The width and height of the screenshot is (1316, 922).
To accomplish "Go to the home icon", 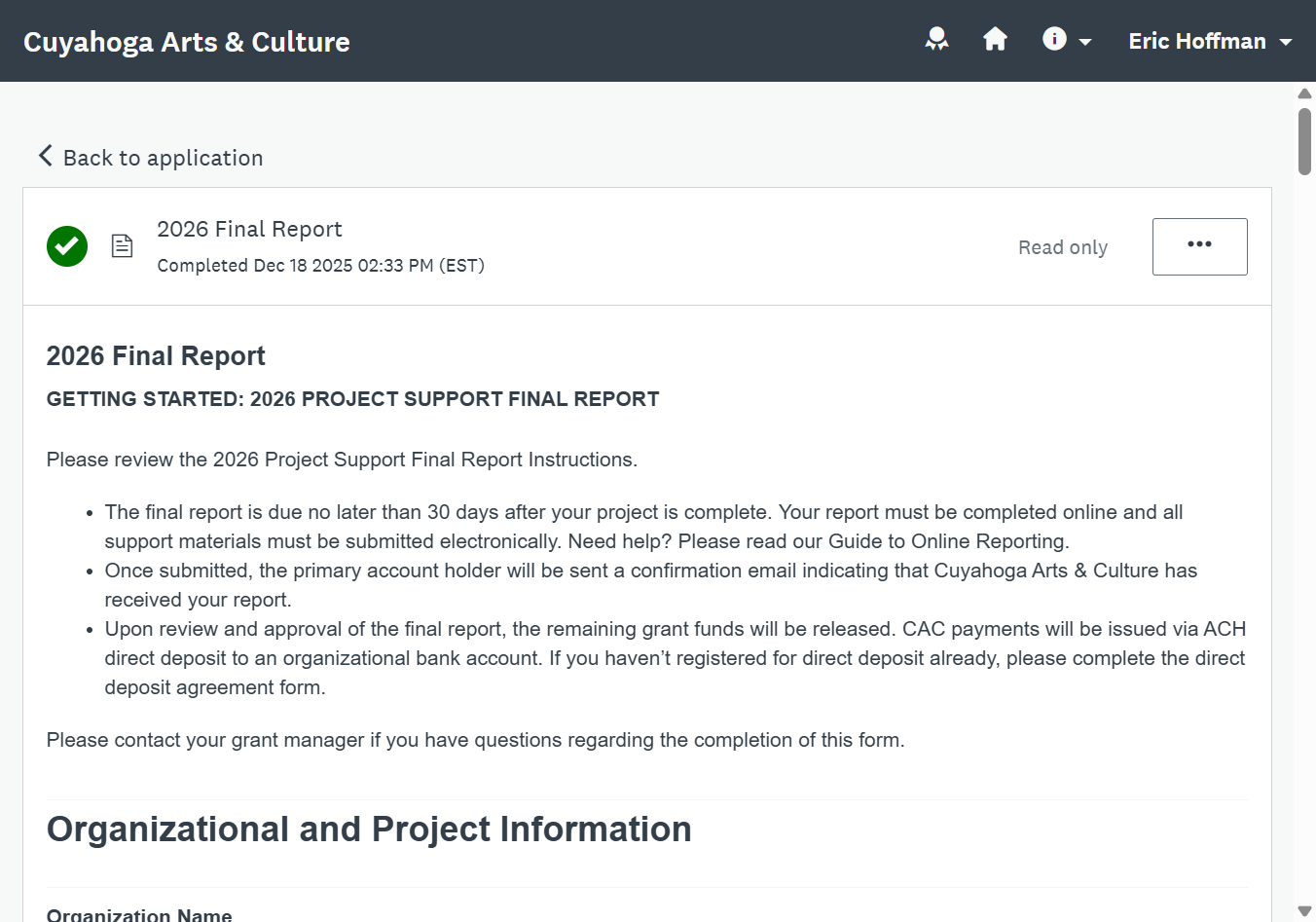I will [x=995, y=39].
